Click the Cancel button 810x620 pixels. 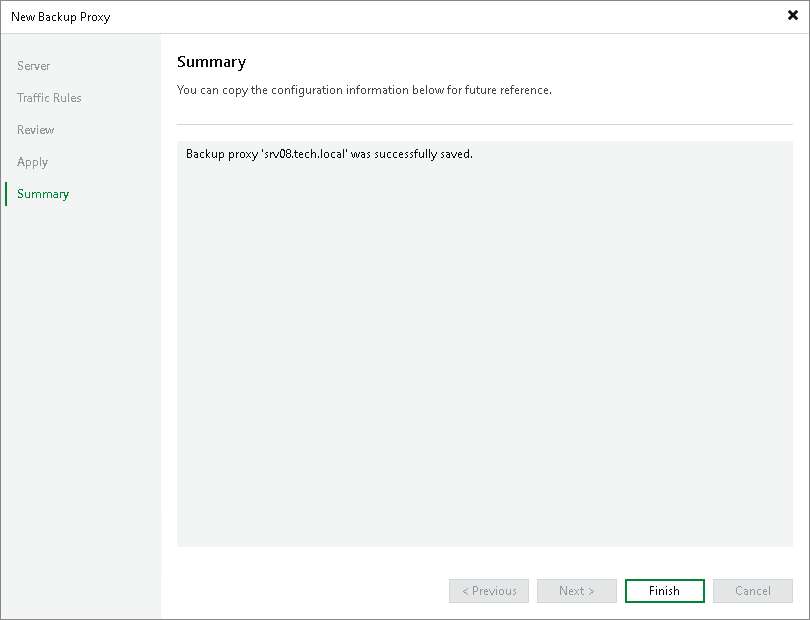753,591
